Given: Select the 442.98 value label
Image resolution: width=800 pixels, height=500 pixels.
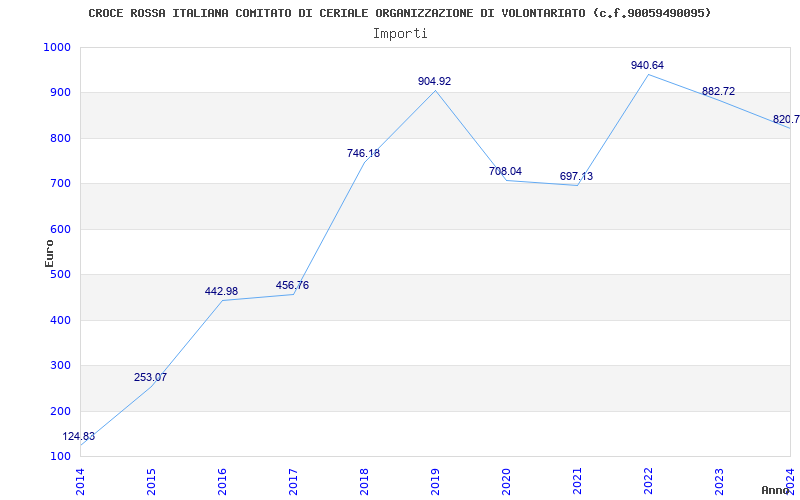Looking at the screenshot, I should click(221, 291).
